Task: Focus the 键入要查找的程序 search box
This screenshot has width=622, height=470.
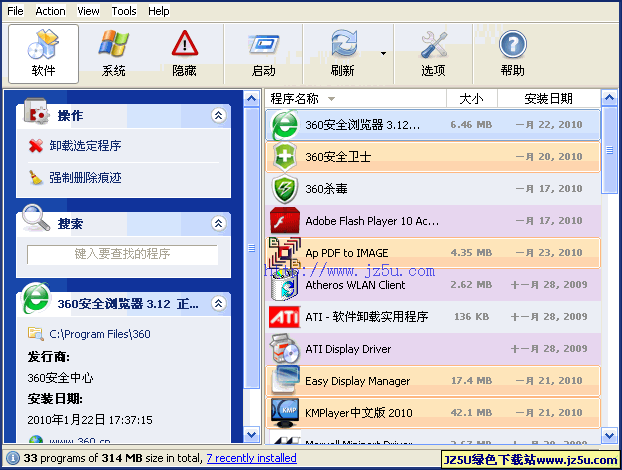Action: [123, 254]
